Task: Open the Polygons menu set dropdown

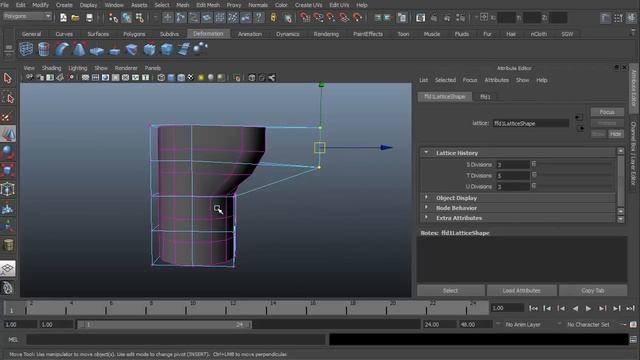Action: coord(27,16)
